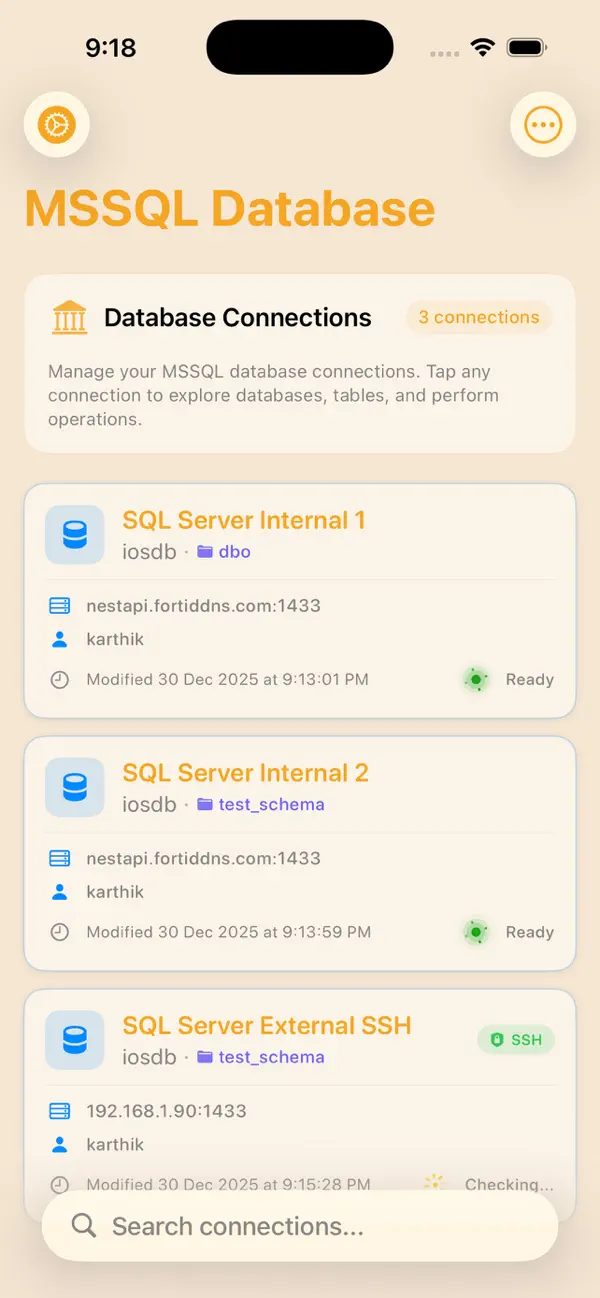Tap the user icon next to karthik
The image size is (600, 1298).
(59, 639)
